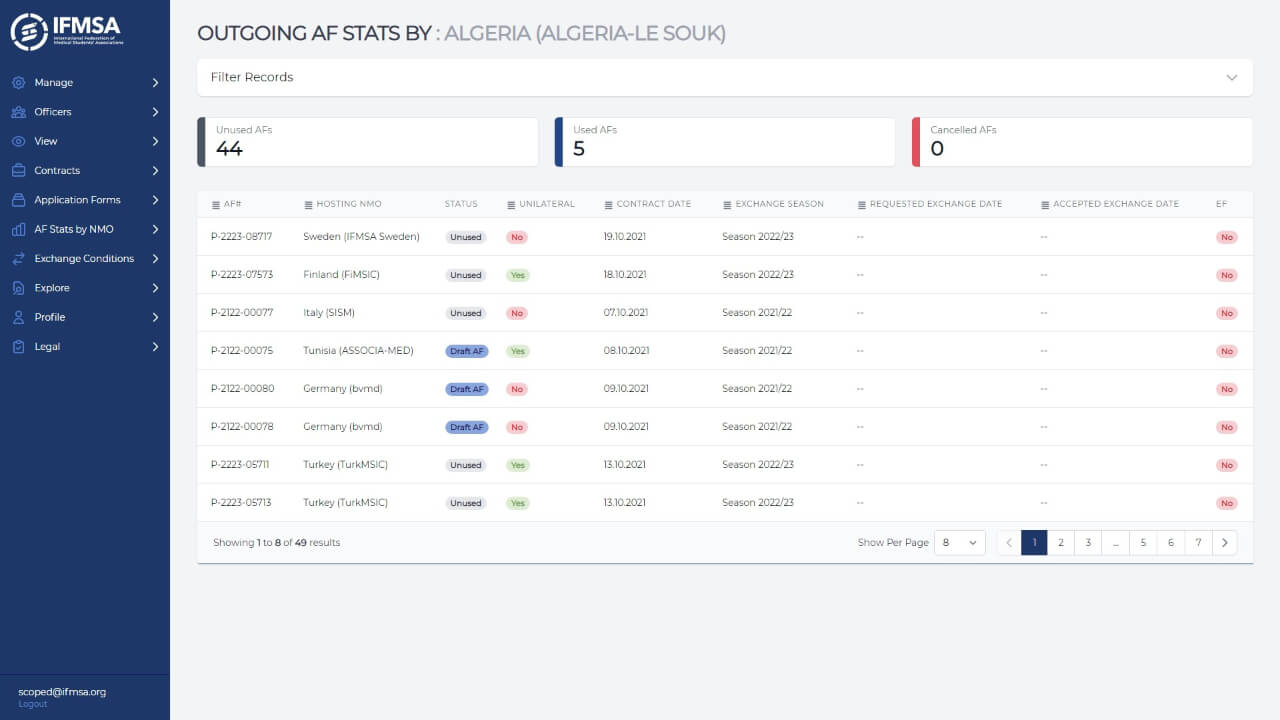Expand the Application Forms chevron
Image resolution: width=1280 pixels, height=720 pixels.
155,200
